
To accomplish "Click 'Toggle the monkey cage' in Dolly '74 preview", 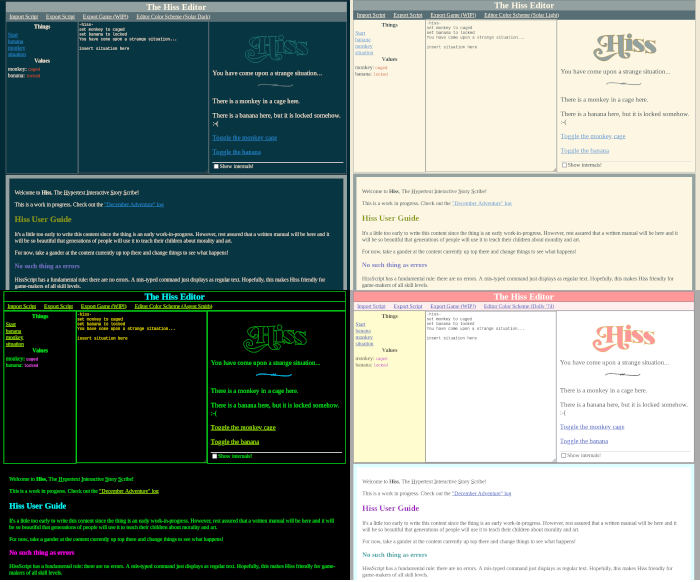I will 592,427.
